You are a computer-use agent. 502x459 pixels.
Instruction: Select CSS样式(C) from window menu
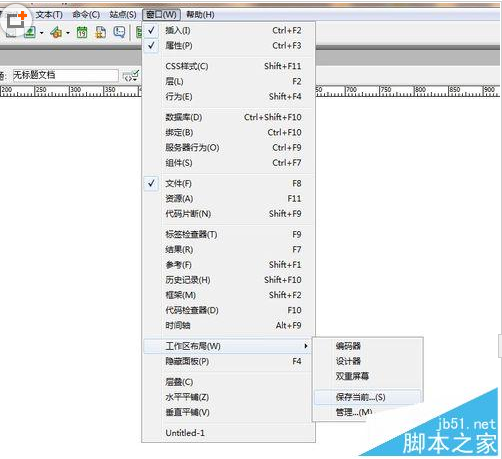pos(229,66)
